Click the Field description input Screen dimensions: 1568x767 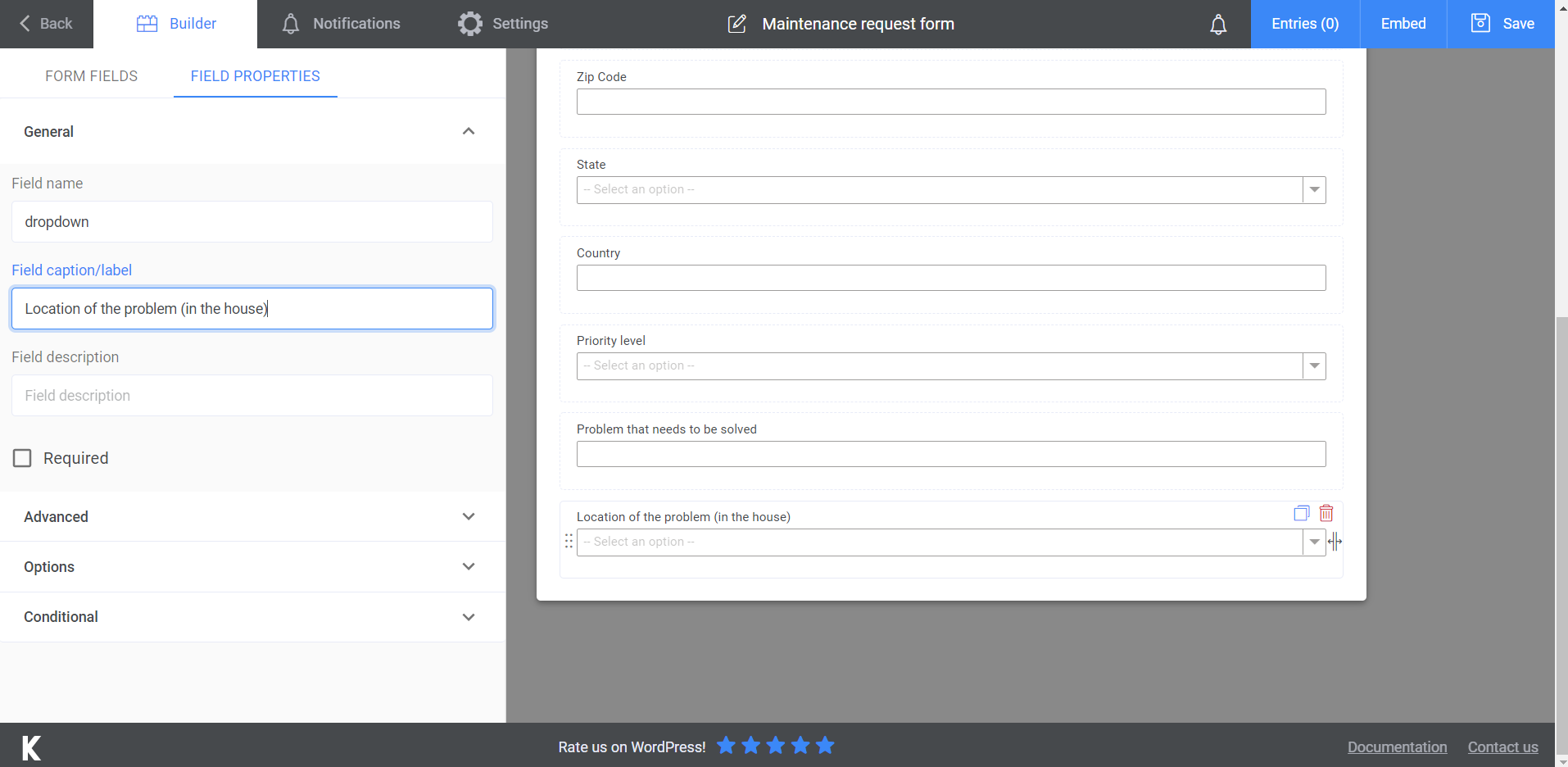pos(252,395)
